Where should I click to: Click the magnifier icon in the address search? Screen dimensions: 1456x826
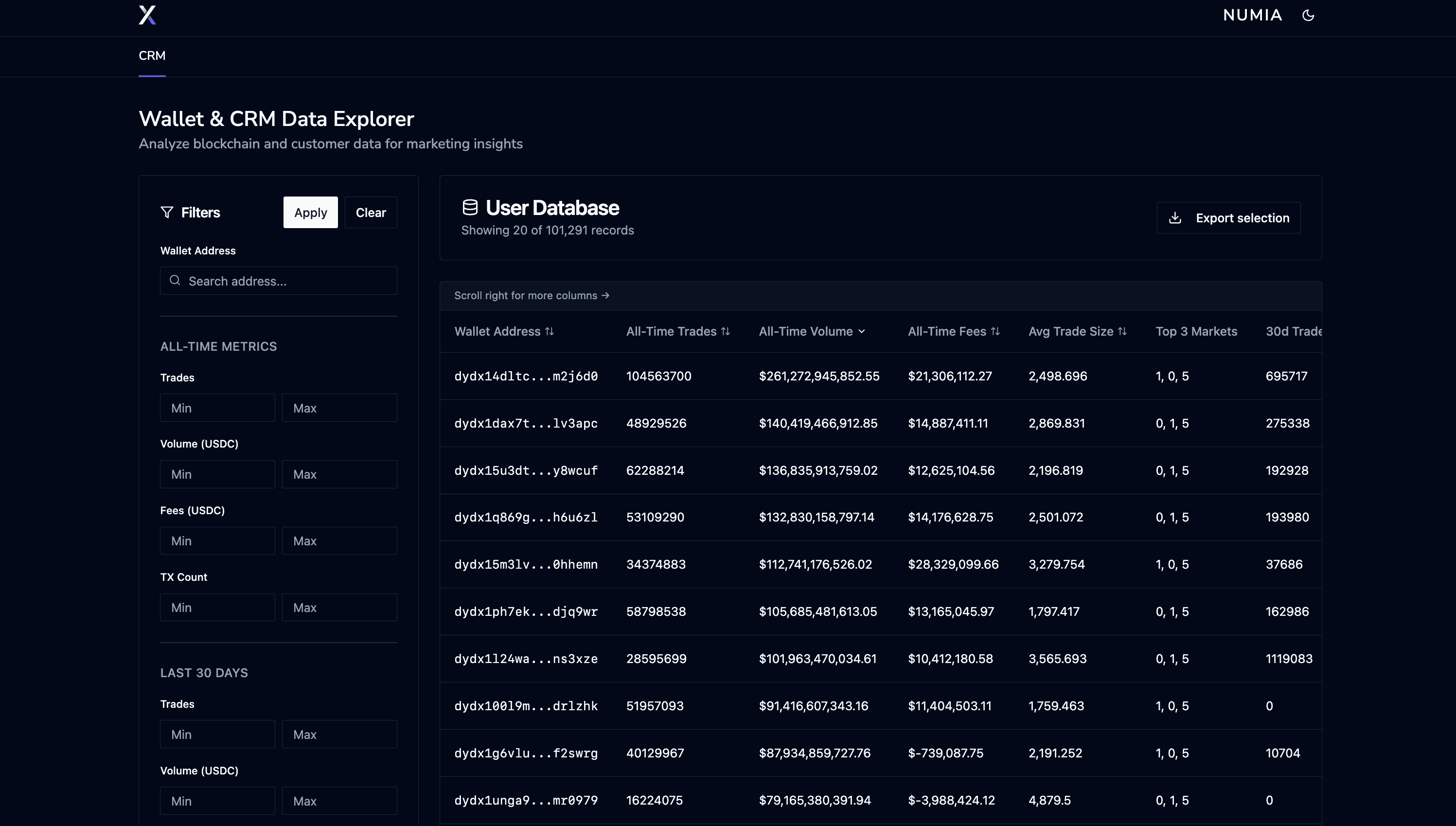(174, 280)
